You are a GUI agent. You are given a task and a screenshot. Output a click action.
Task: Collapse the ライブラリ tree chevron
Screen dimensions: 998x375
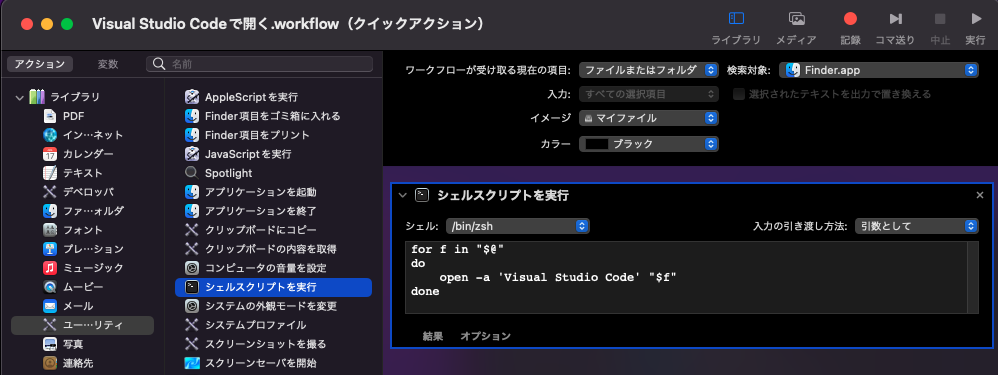coord(20,97)
